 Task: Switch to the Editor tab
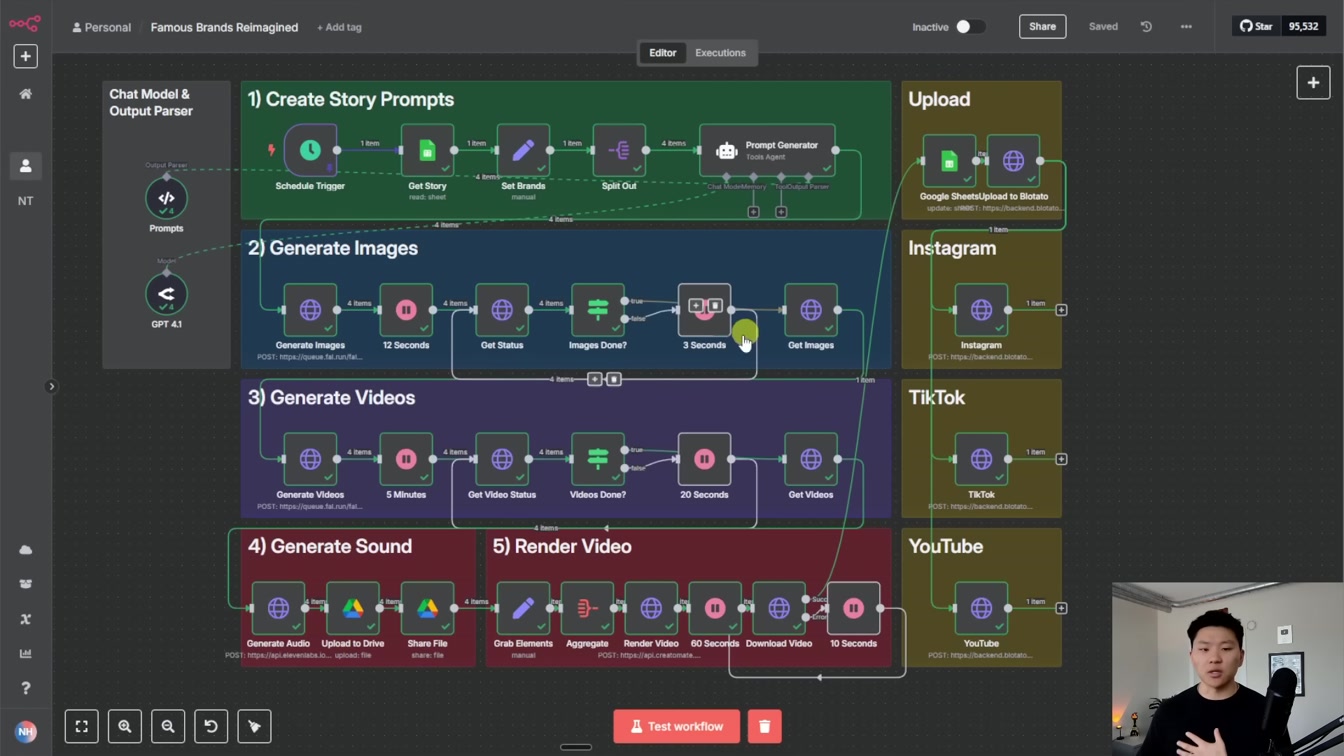click(662, 53)
